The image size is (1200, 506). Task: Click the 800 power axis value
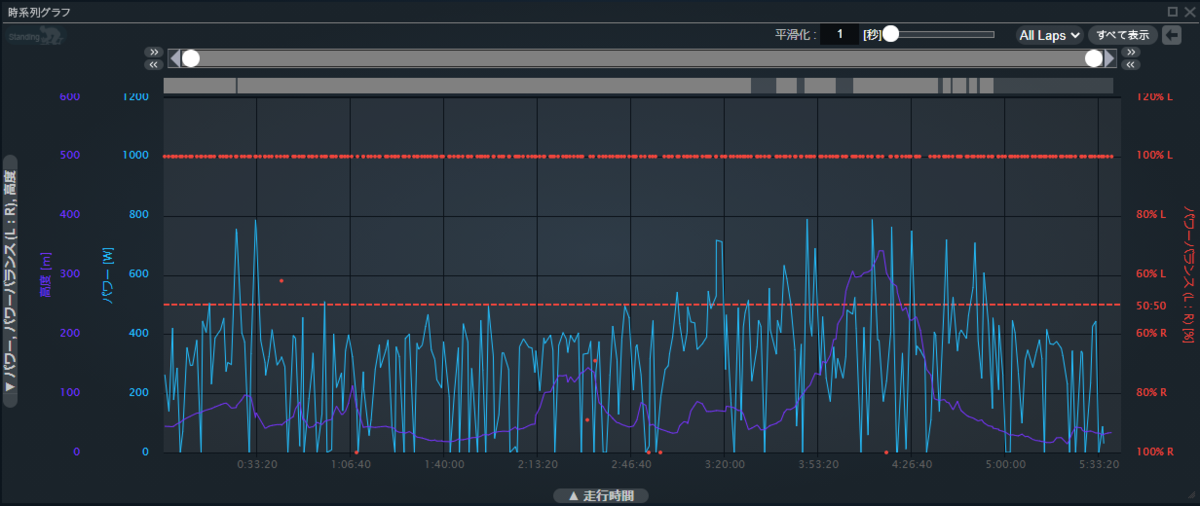138,215
